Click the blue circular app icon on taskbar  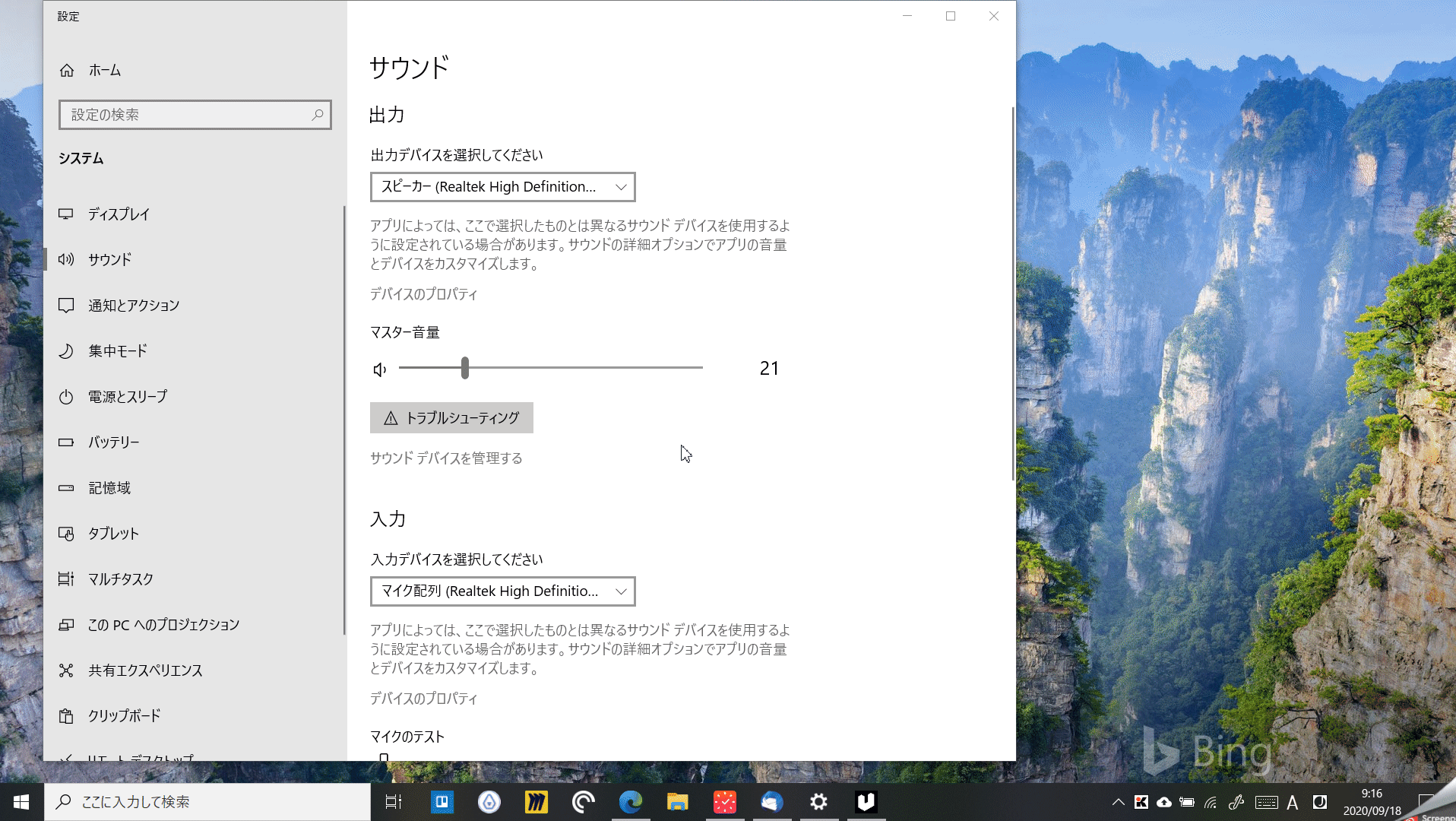pyautogui.click(x=489, y=802)
